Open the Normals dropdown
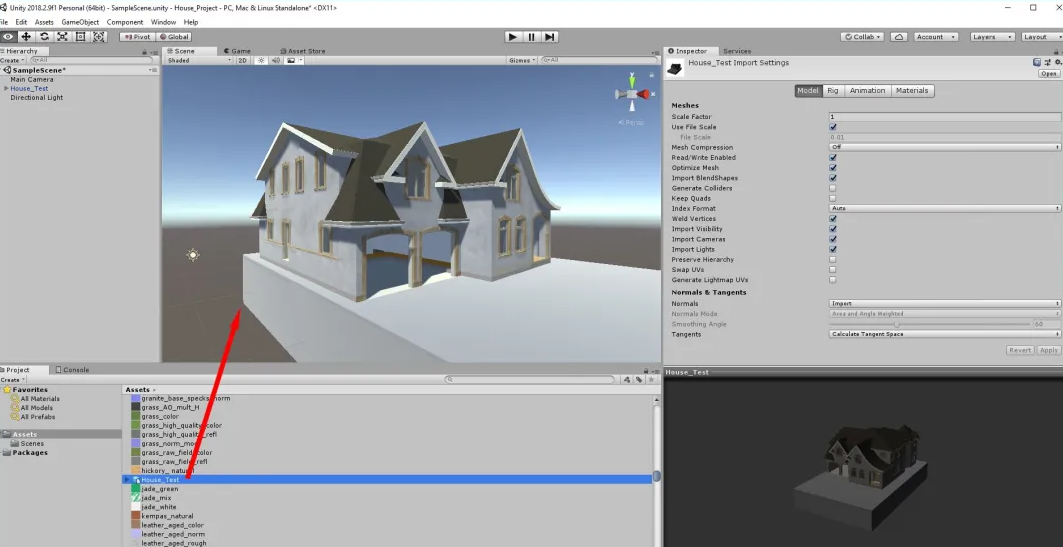Viewport: 1063px width, 547px height. (944, 303)
